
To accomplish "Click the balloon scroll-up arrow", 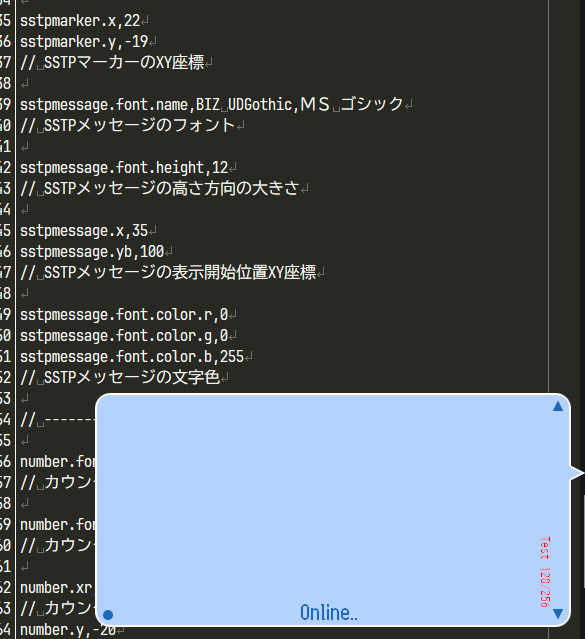I will 558,406.
